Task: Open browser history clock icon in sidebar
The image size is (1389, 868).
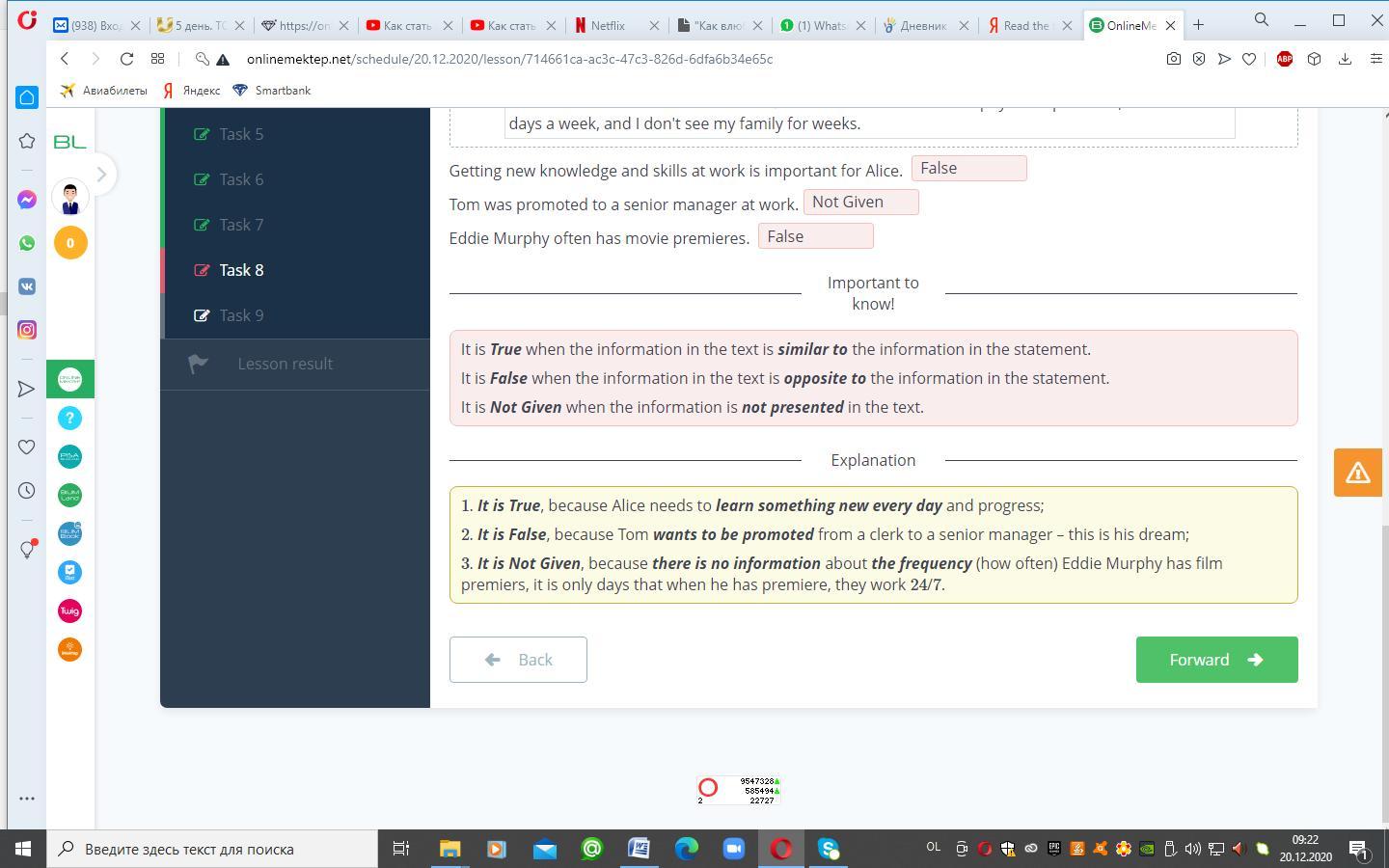Action: pyautogui.click(x=27, y=491)
